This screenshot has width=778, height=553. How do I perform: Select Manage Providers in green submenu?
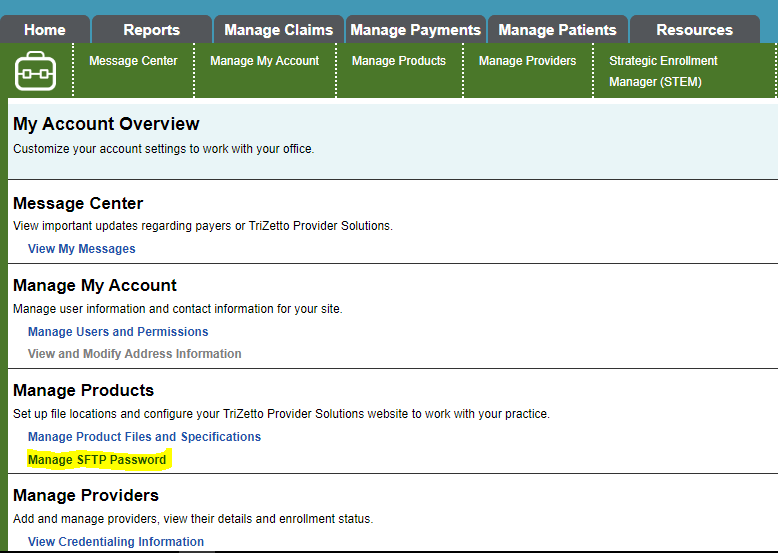(x=527, y=61)
